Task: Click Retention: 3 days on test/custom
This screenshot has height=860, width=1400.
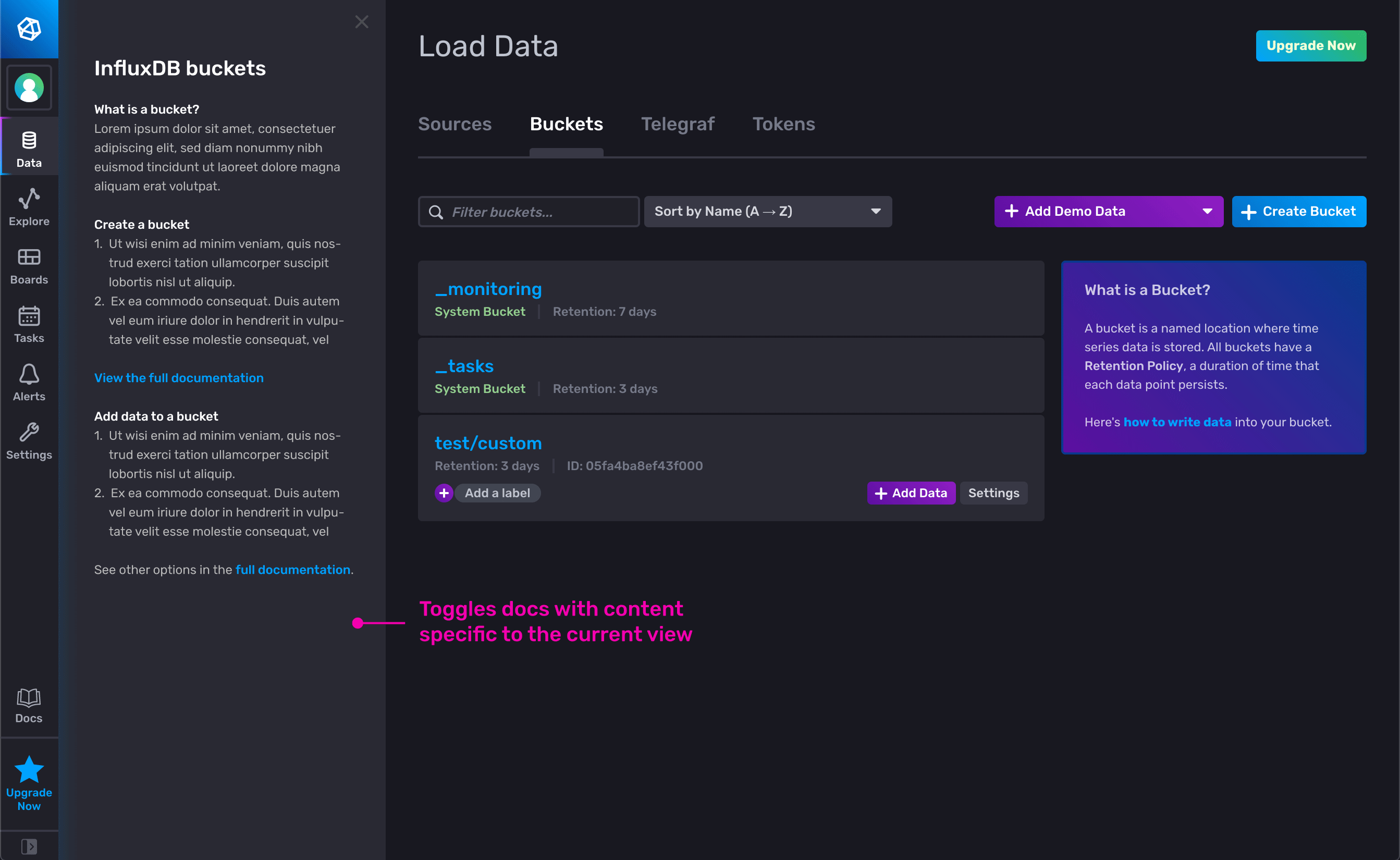Action: tap(487, 466)
